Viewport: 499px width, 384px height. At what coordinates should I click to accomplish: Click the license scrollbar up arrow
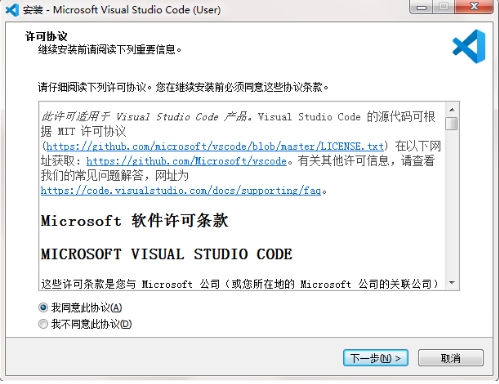tap(452, 110)
